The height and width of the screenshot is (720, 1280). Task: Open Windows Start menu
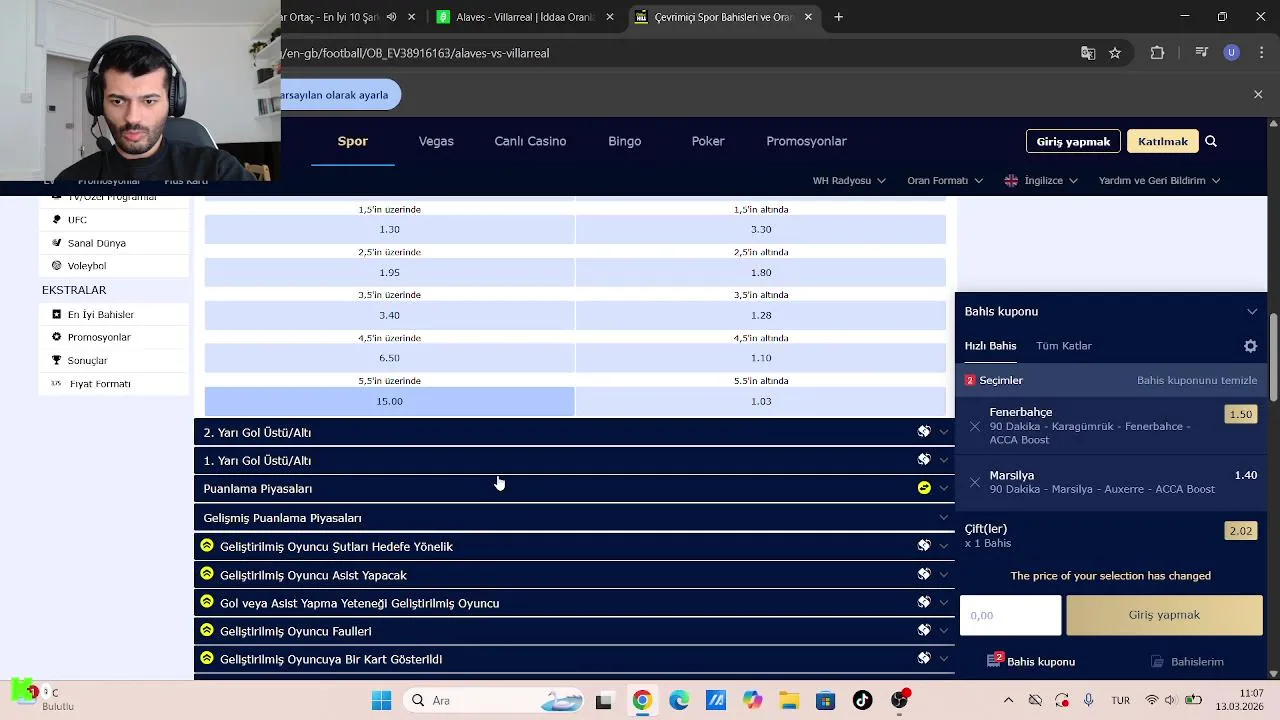pyautogui.click(x=381, y=701)
